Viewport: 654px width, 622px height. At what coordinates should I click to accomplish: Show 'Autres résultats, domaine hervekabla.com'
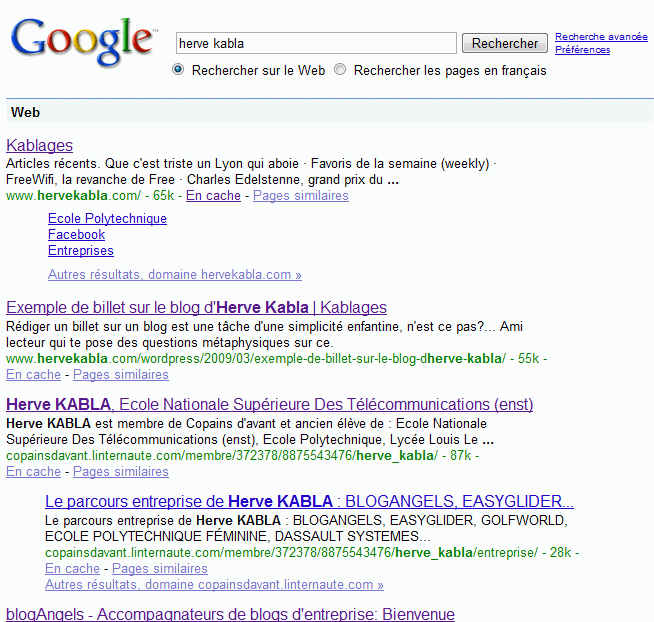click(175, 274)
